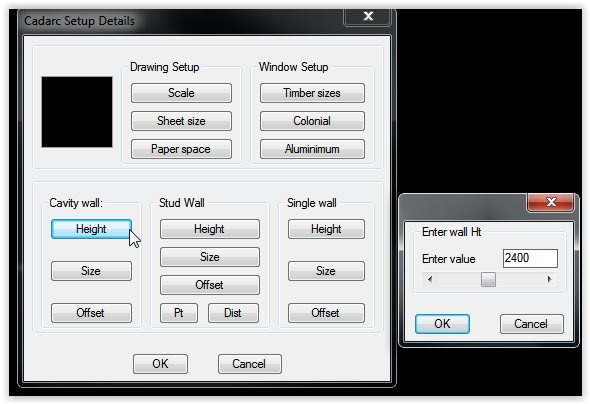Click the Enter value field showing 2400
This screenshot has height=404, width=590.
point(530,258)
